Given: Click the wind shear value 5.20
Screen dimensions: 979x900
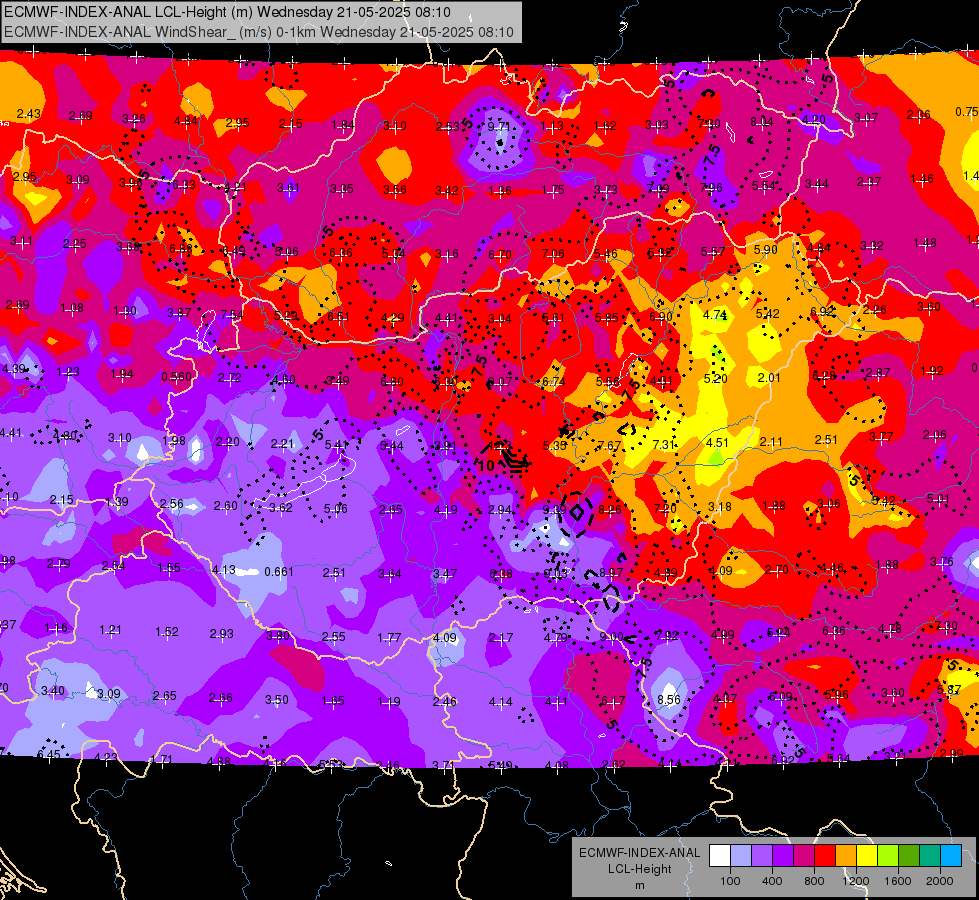Looking at the screenshot, I should tap(716, 378).
